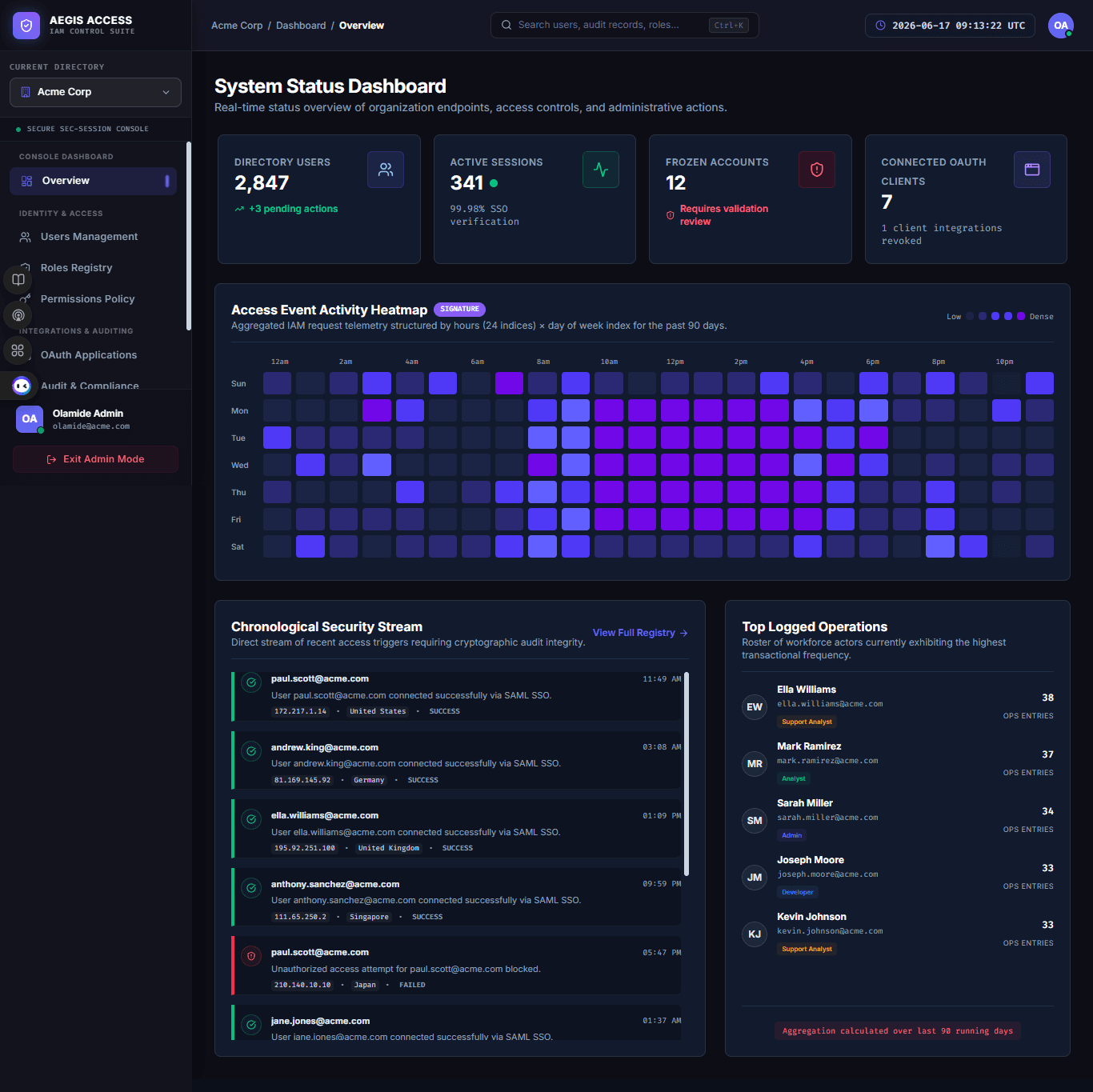The image size is (1093, 1092).
Task: Click the security stream vertical scrollbar
Action: click(x=687, y=774)
